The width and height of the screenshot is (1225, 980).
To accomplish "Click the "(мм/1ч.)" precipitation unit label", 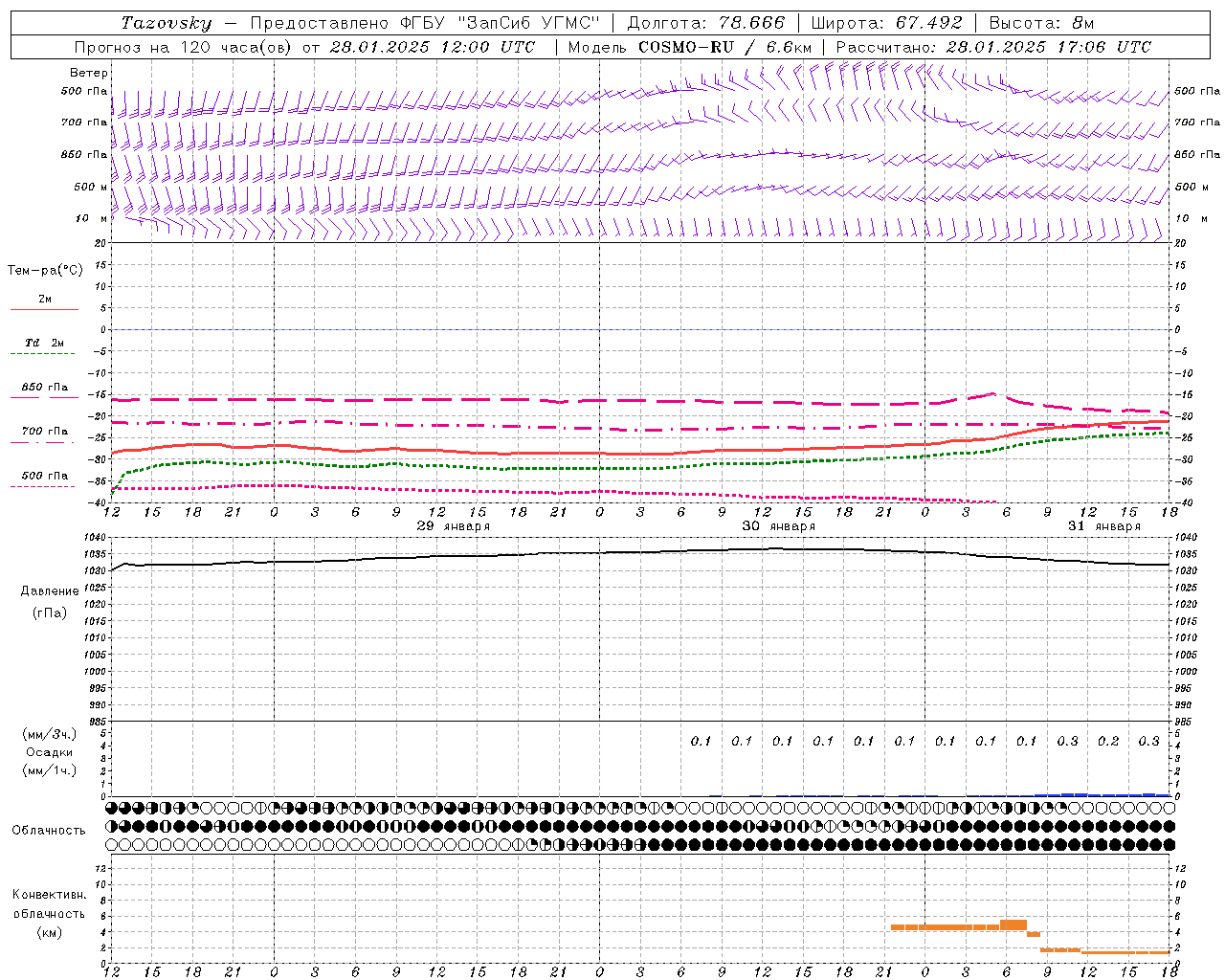I will [49, 770].
